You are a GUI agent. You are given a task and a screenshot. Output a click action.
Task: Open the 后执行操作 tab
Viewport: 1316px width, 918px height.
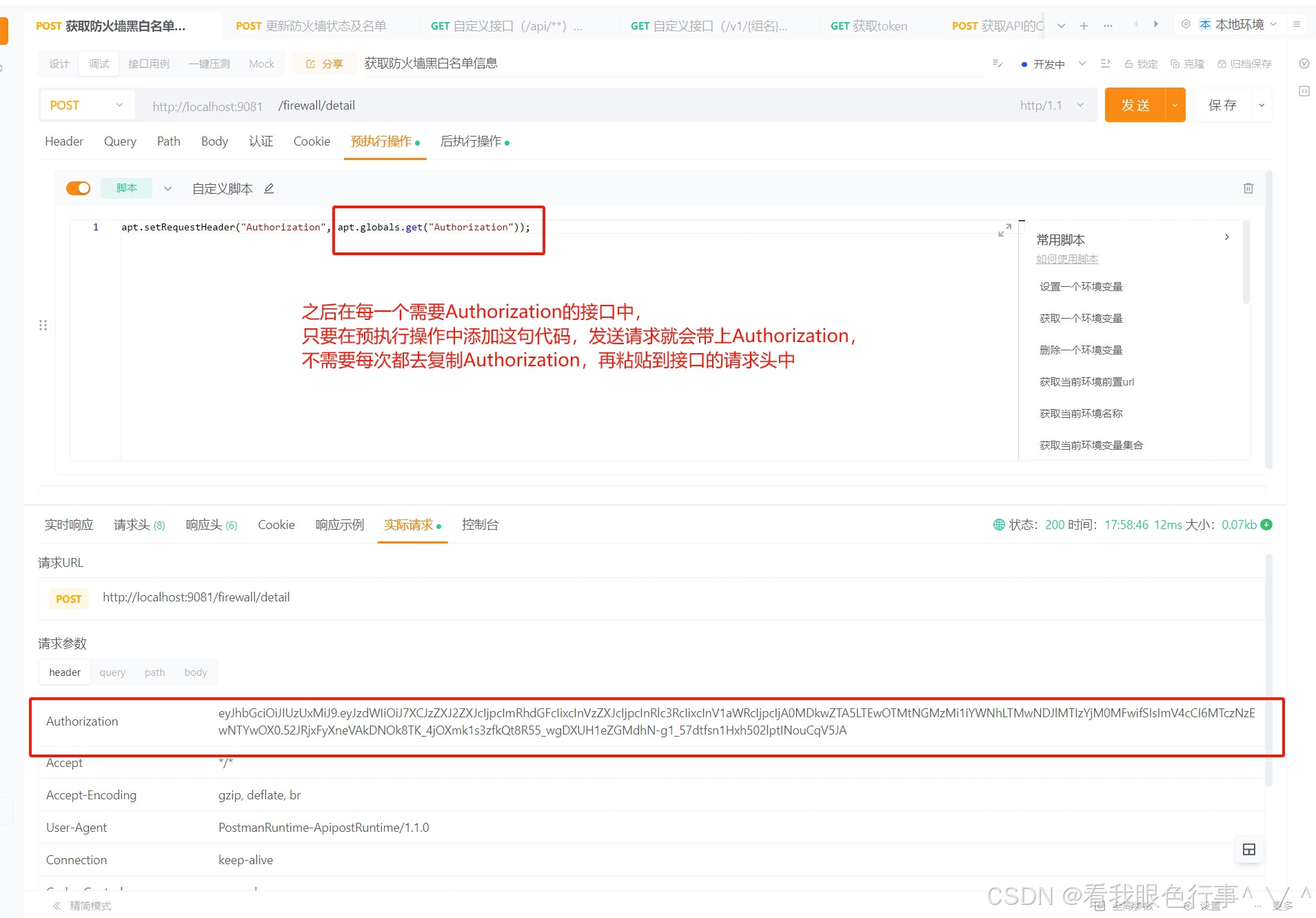pyautogui.click(x=471, y=141)
